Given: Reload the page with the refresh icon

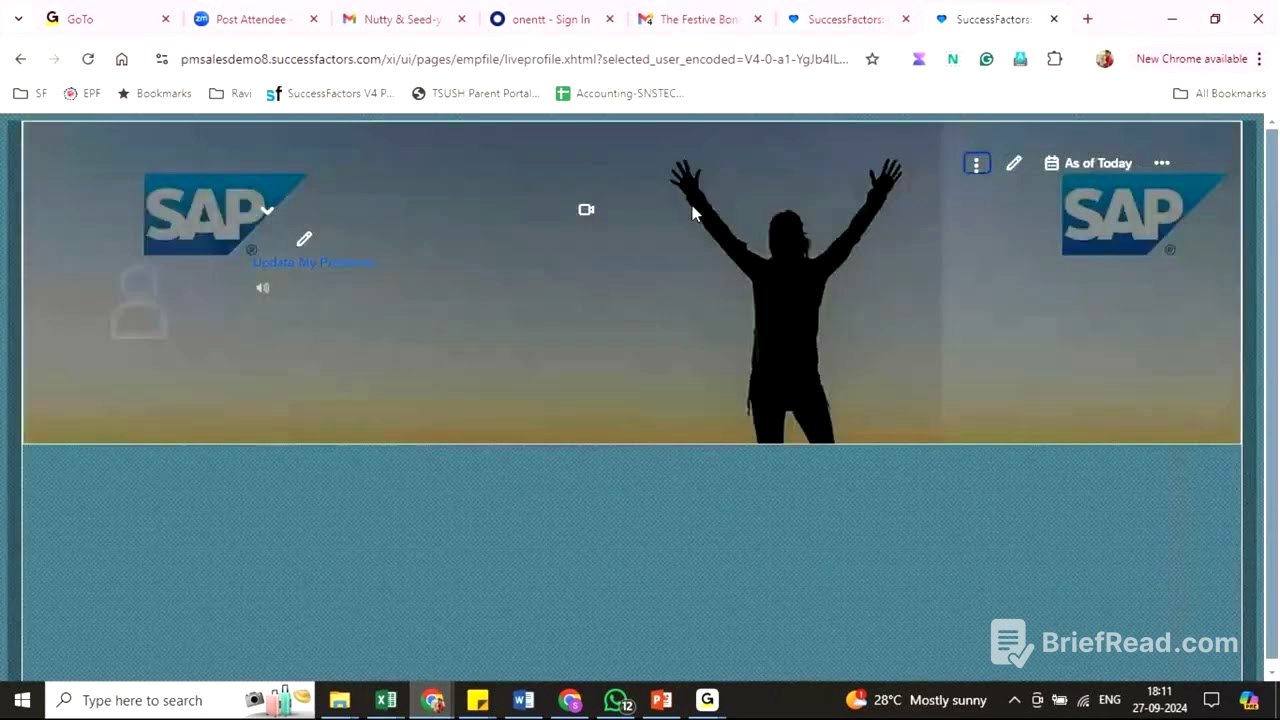Looking at the screenshot, I should click(87, 59).
